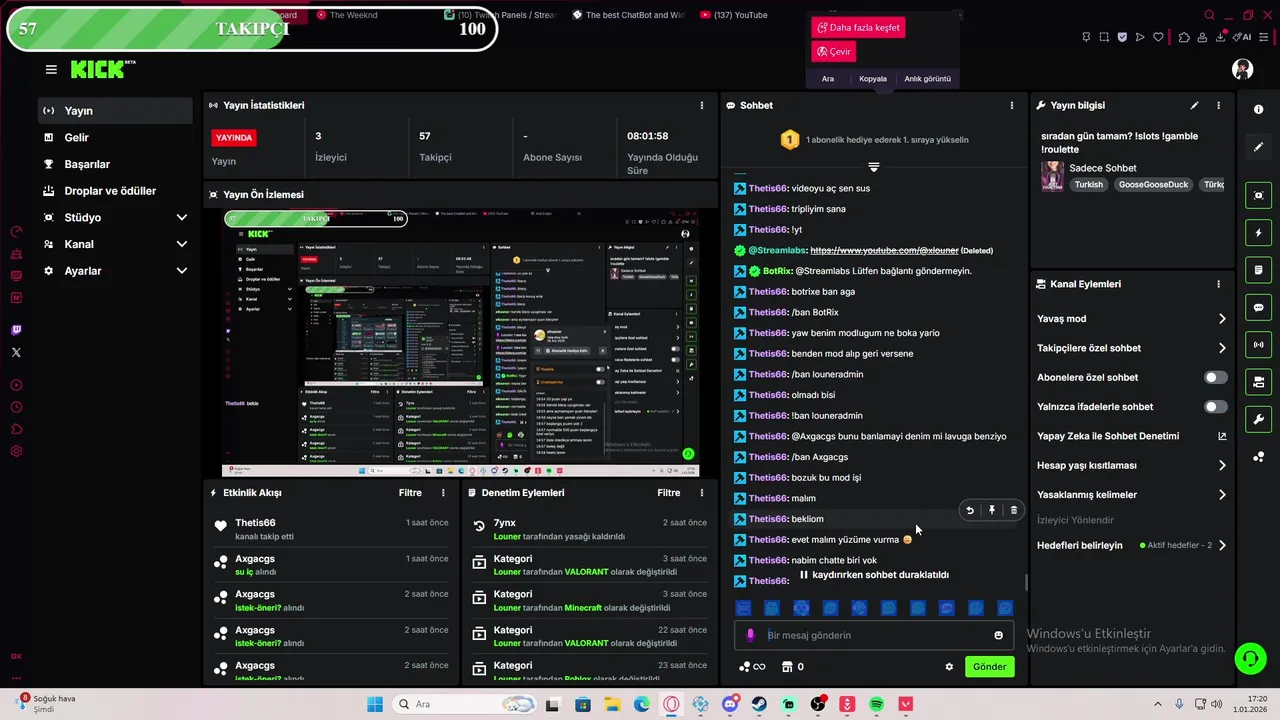Click the pencil icon in Yayın bilgisi header
The image size is (1280, 720).
(x=1194, y=105)
